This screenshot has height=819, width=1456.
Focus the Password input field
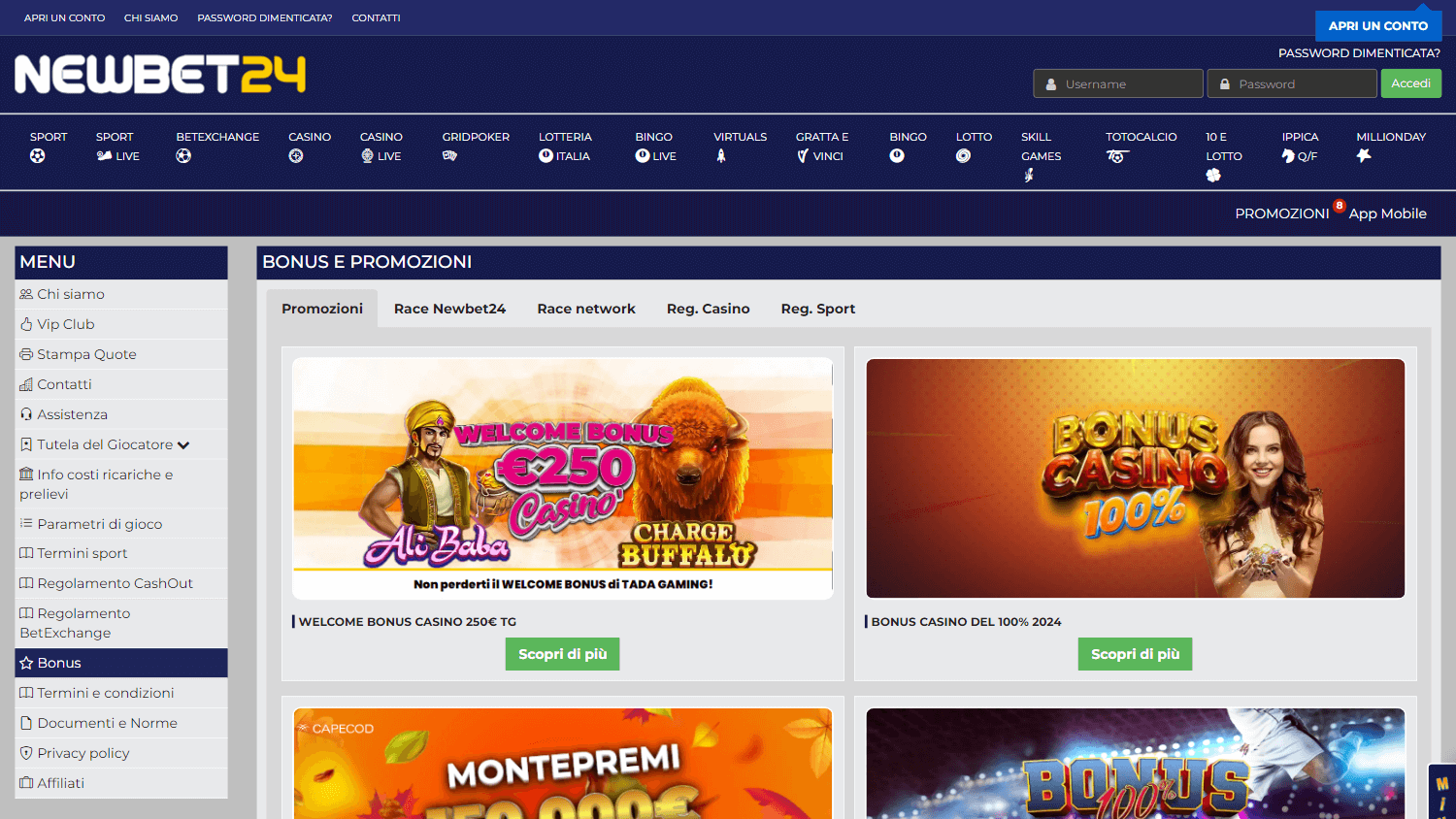pyautogui.click(x=1292, y=83)
